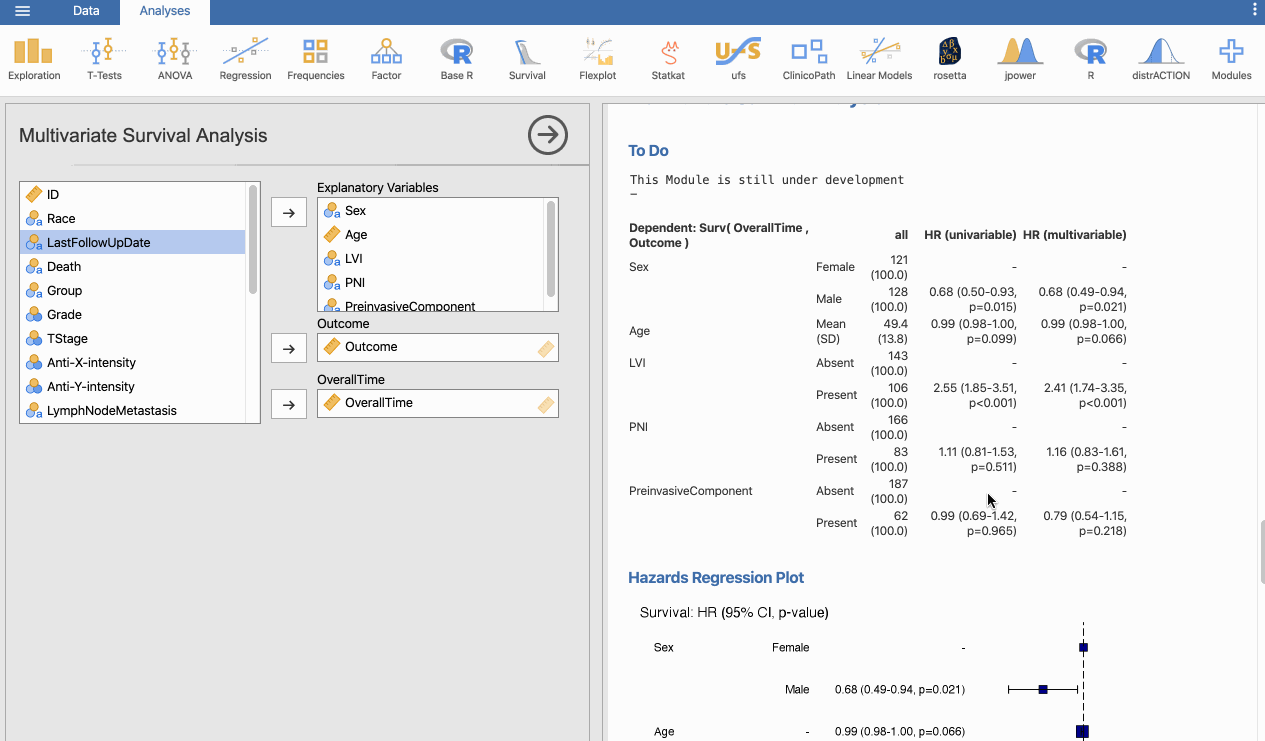Select the To Do results heading

648,151
